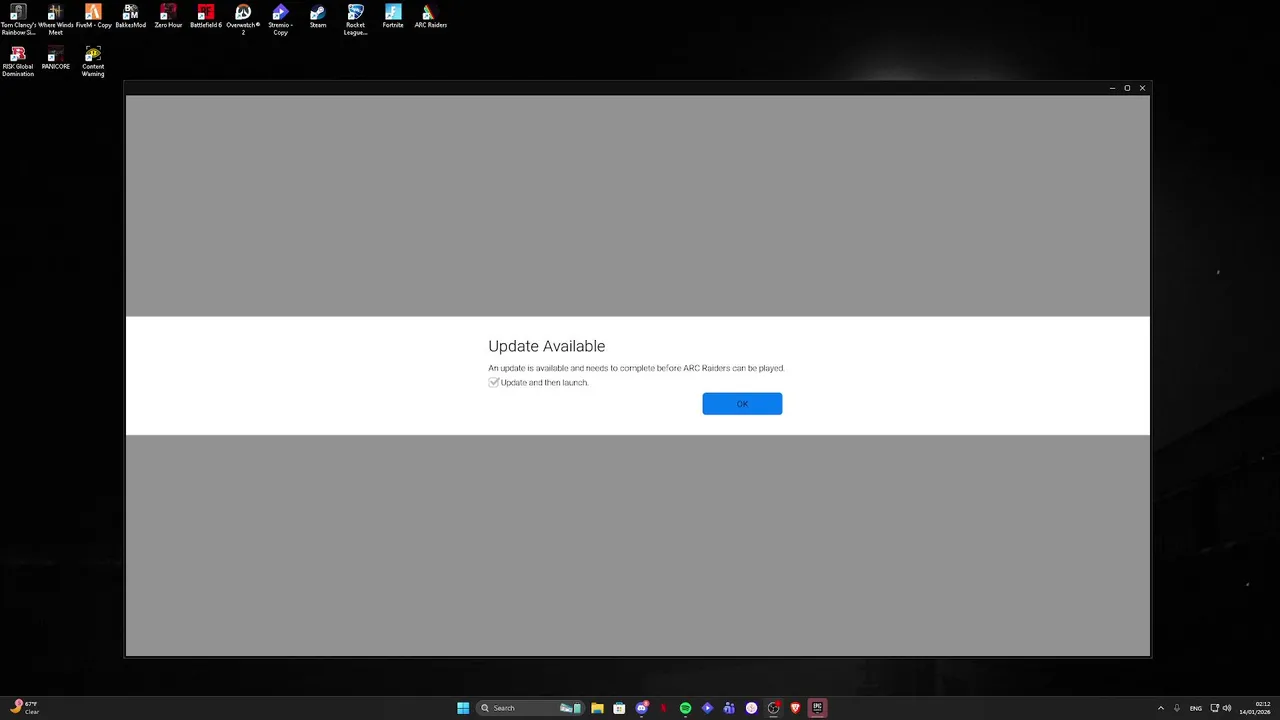Open File Explorer from the taskbar

(x=597, y=708)
